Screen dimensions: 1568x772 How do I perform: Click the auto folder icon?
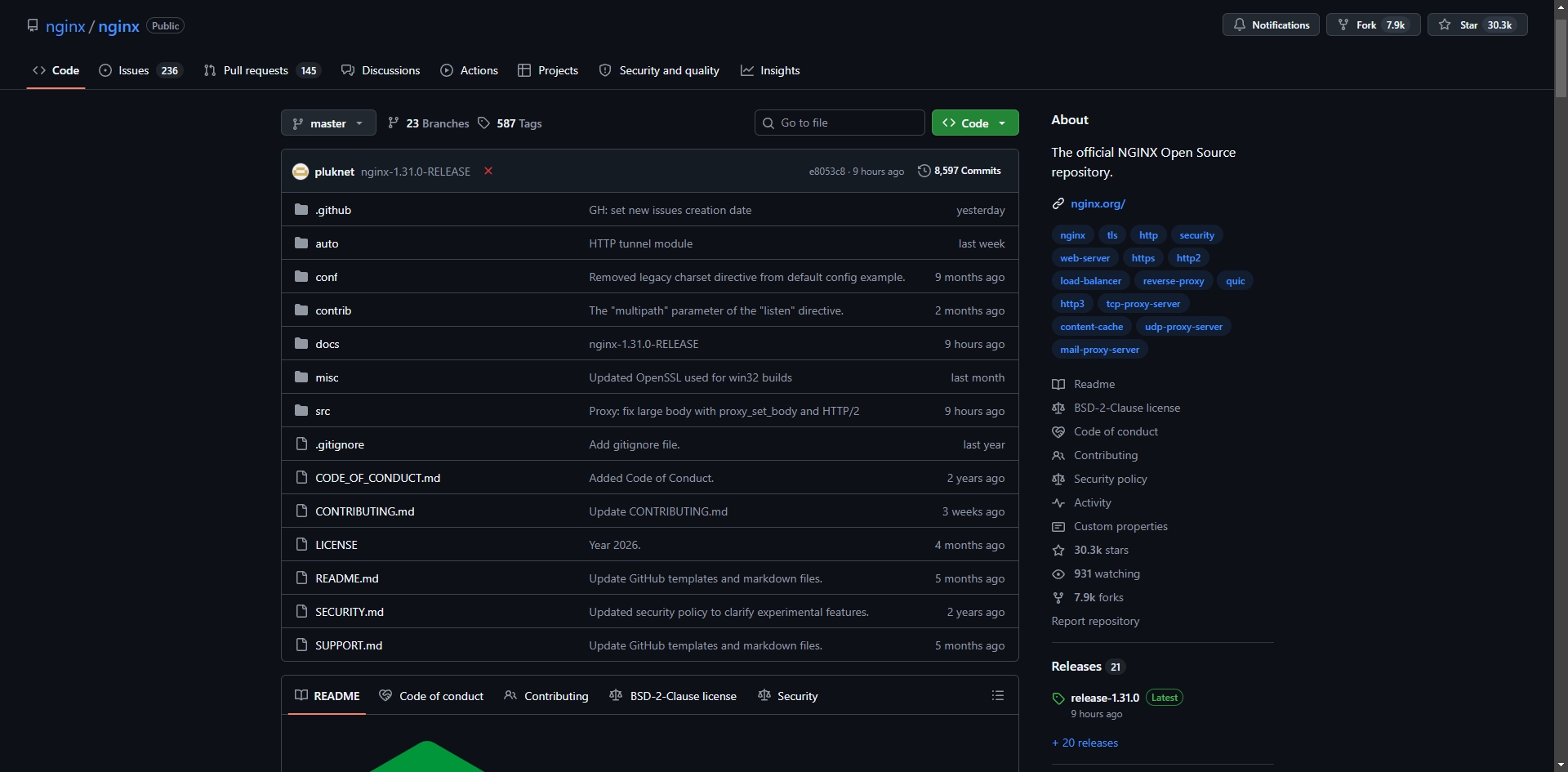[301, 243]
